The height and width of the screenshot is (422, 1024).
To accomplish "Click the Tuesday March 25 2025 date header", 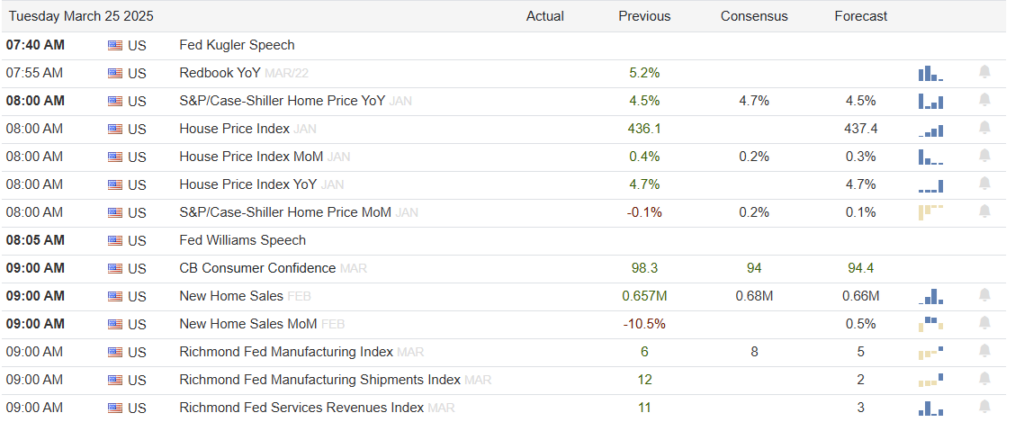I will click(x=81, y=16).
